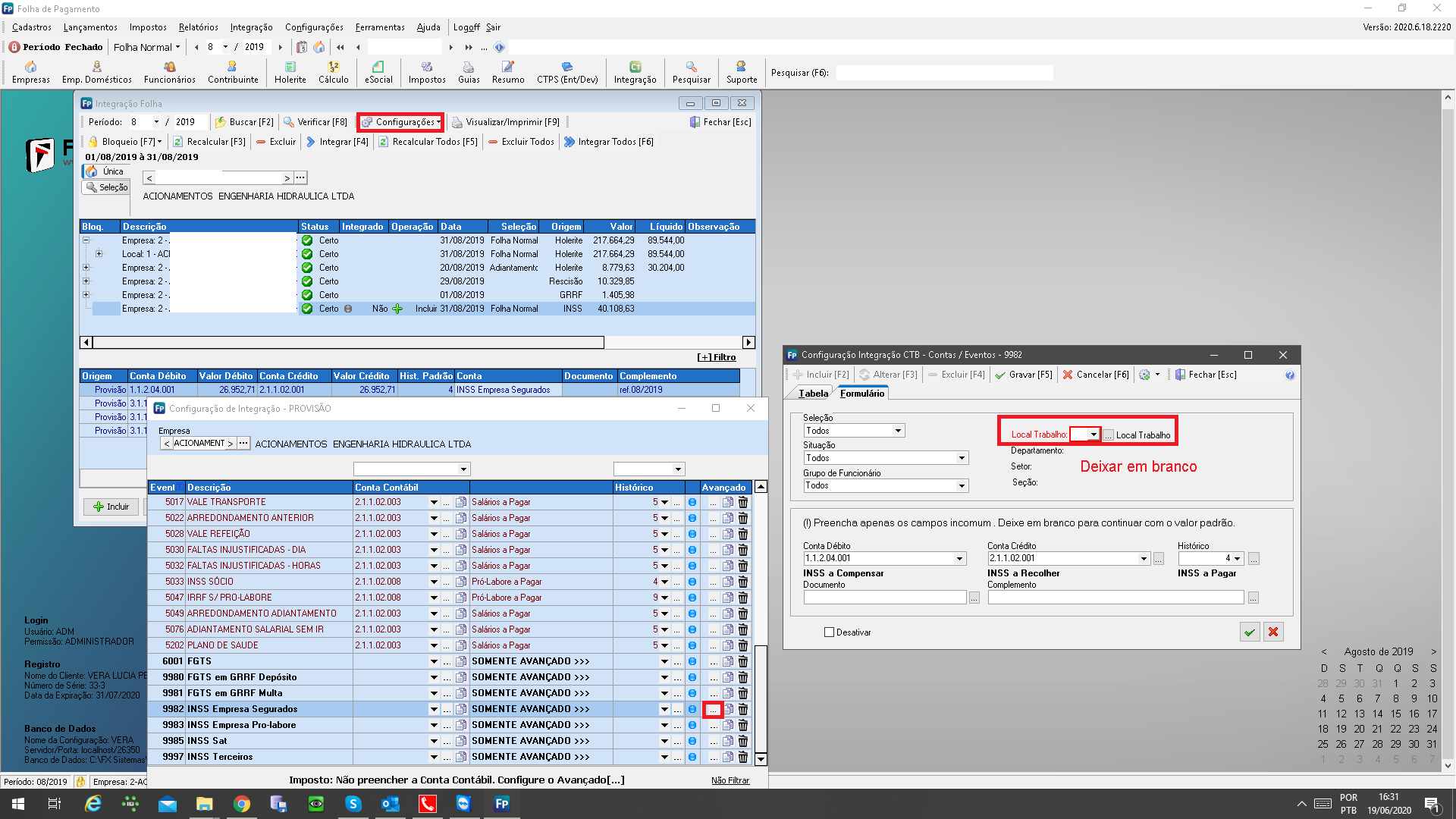Click red X cancel icon button

click(x=1273, y=632)
